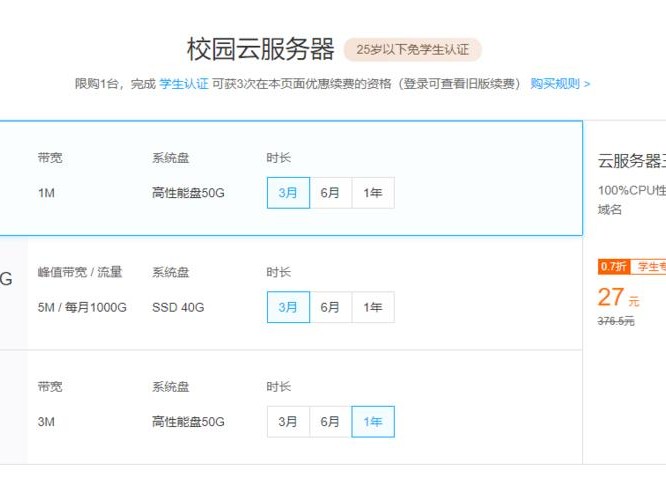Viewport: 666px width, 500px height.
Task: Select 6月 duration for the 3M bandwidth plan
Action: 330,421
